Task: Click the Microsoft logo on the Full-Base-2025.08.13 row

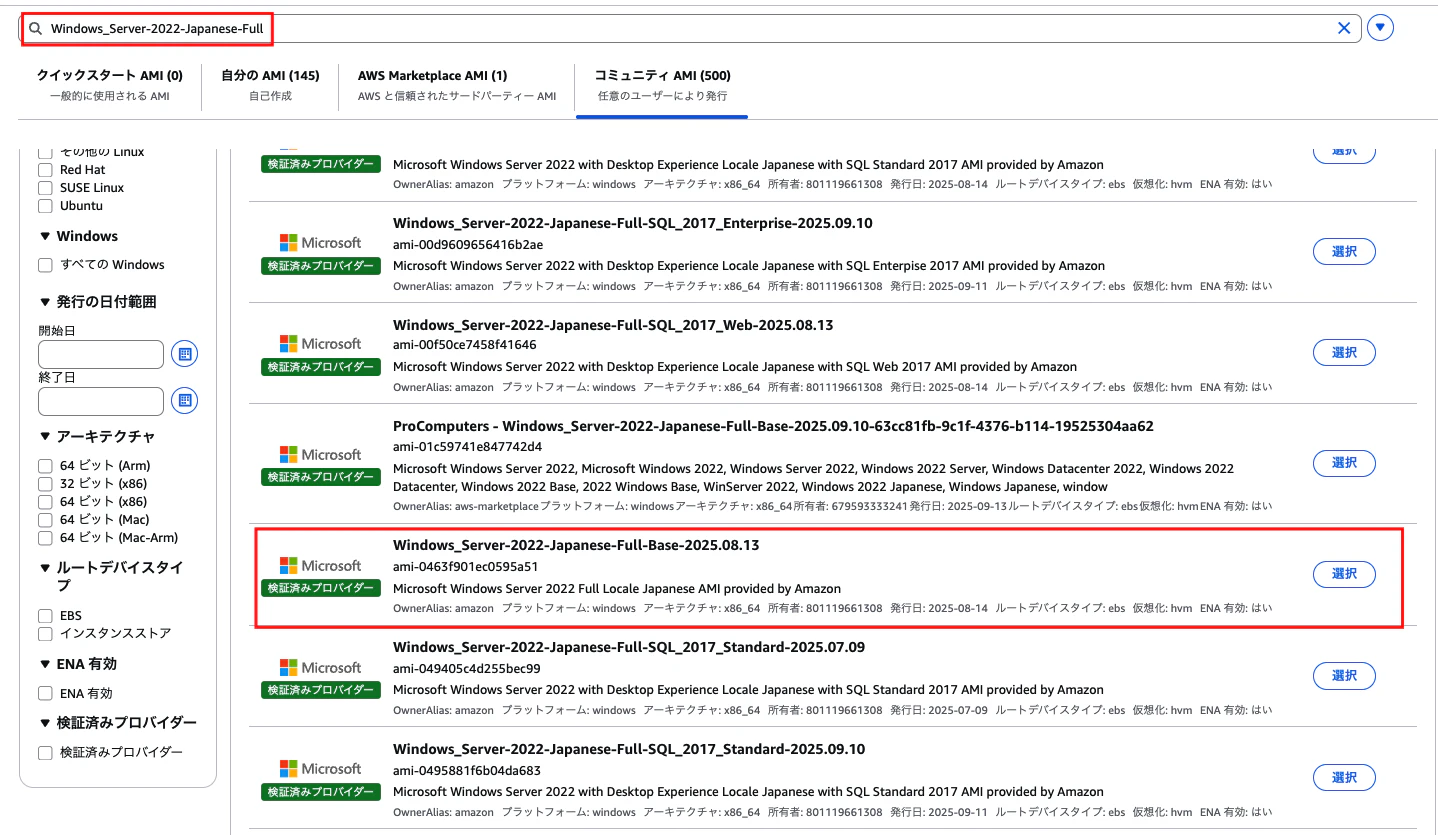Action: [x=321, y=566]
